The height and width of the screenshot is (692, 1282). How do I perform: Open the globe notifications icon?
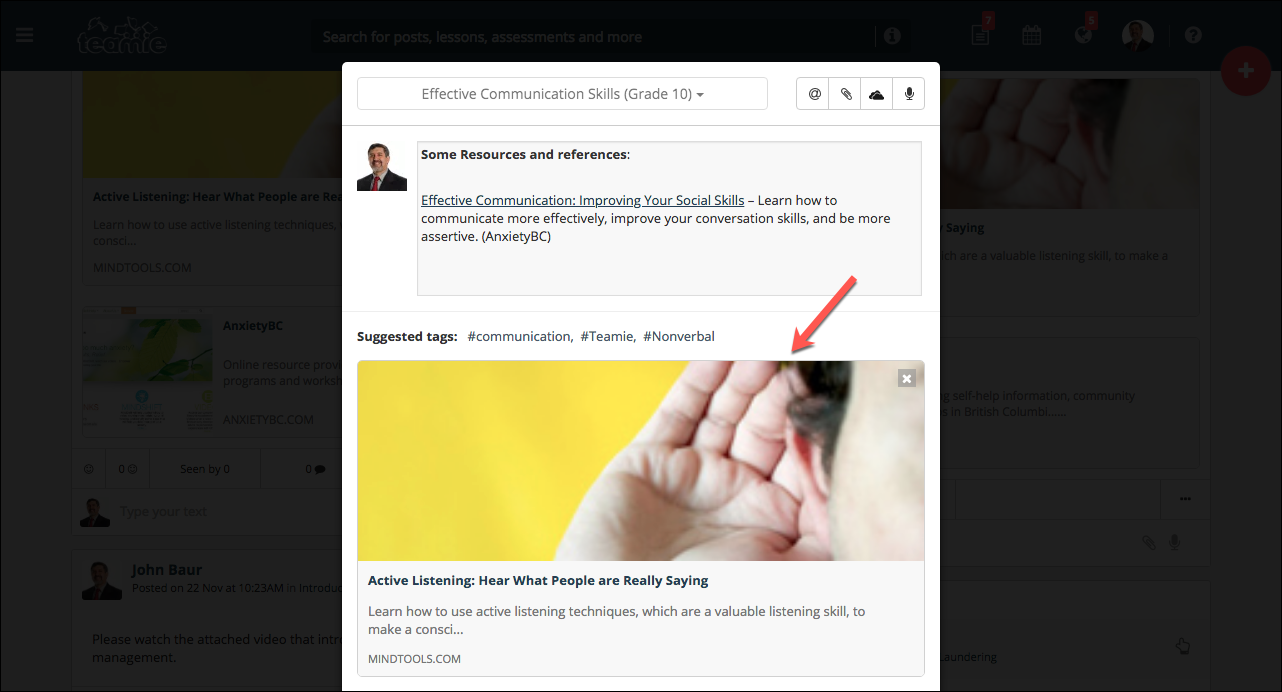[x=1084, y=34]
